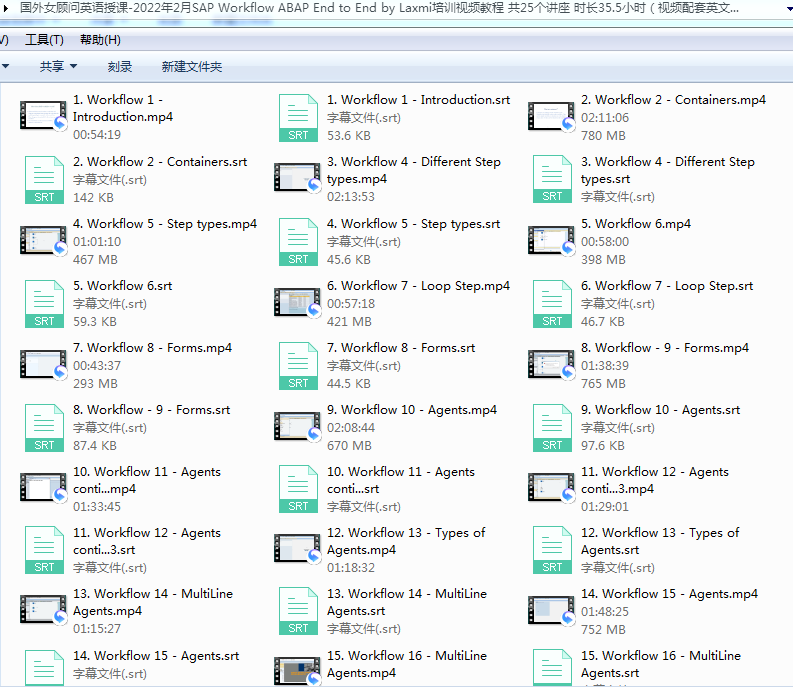Select video icon for 11. Workflow 12 - Agents conti...3.mp4
This screenshot has width=793, height=687.
[x=551, y=487]
